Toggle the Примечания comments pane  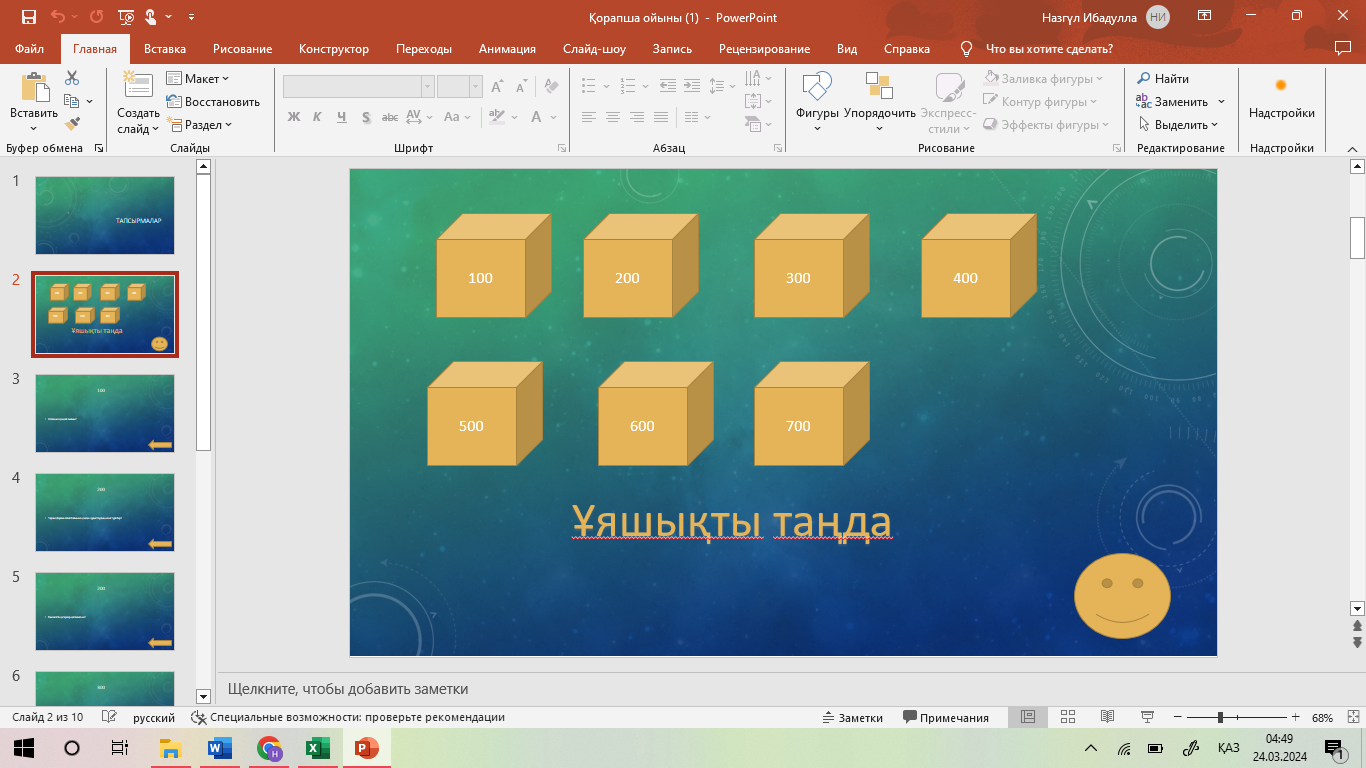click(945, 717)
